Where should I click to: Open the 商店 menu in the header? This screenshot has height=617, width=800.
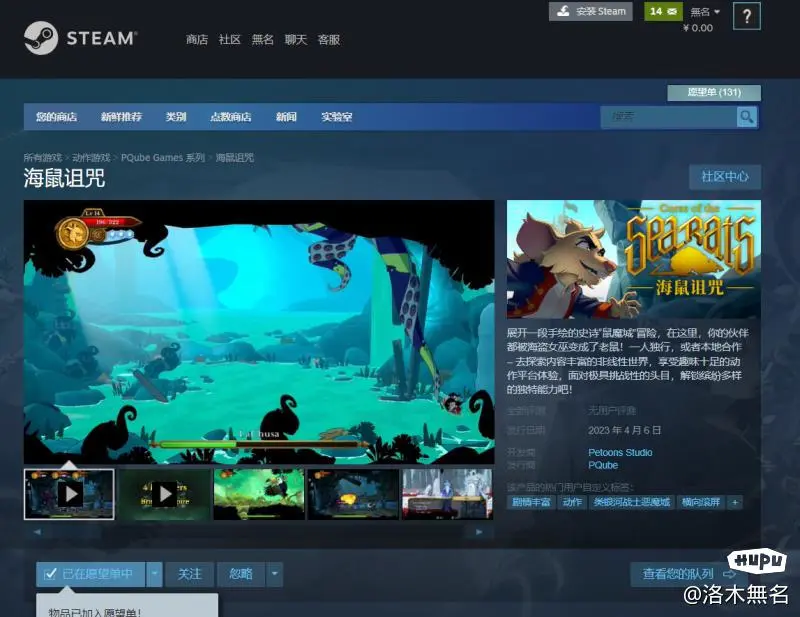click(197, 39)
